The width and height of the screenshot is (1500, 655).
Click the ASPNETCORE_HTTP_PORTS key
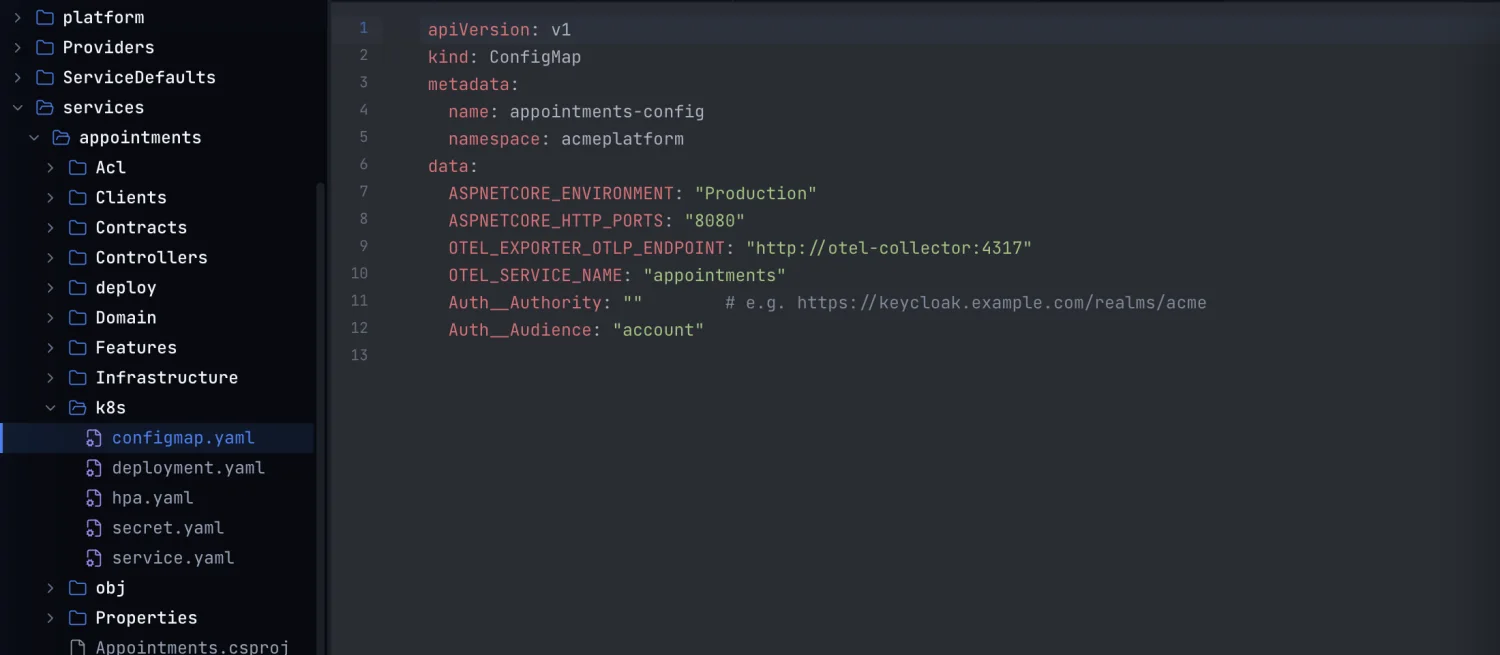[x=556, y=220]
